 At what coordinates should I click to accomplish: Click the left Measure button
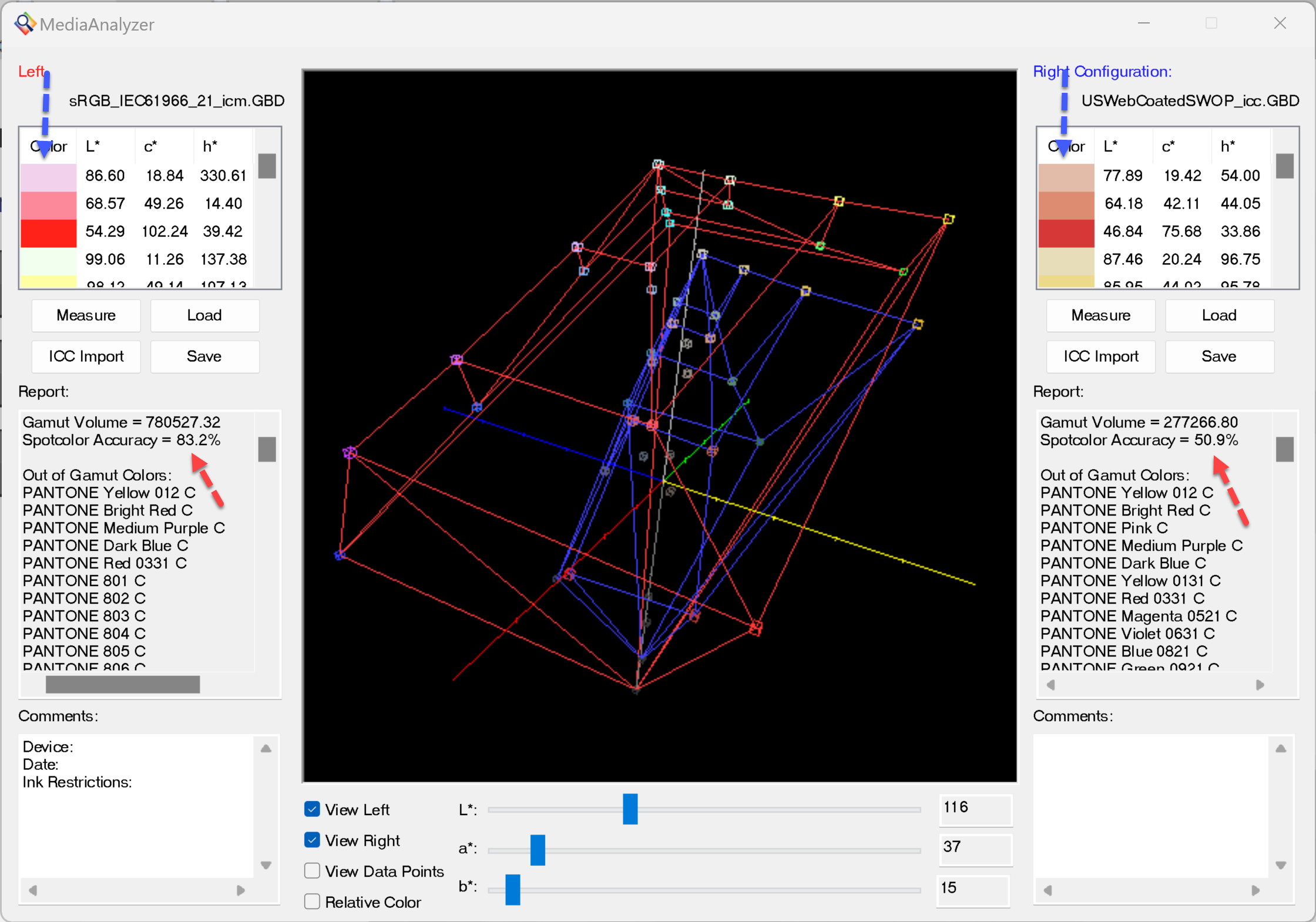click(86, 315)
